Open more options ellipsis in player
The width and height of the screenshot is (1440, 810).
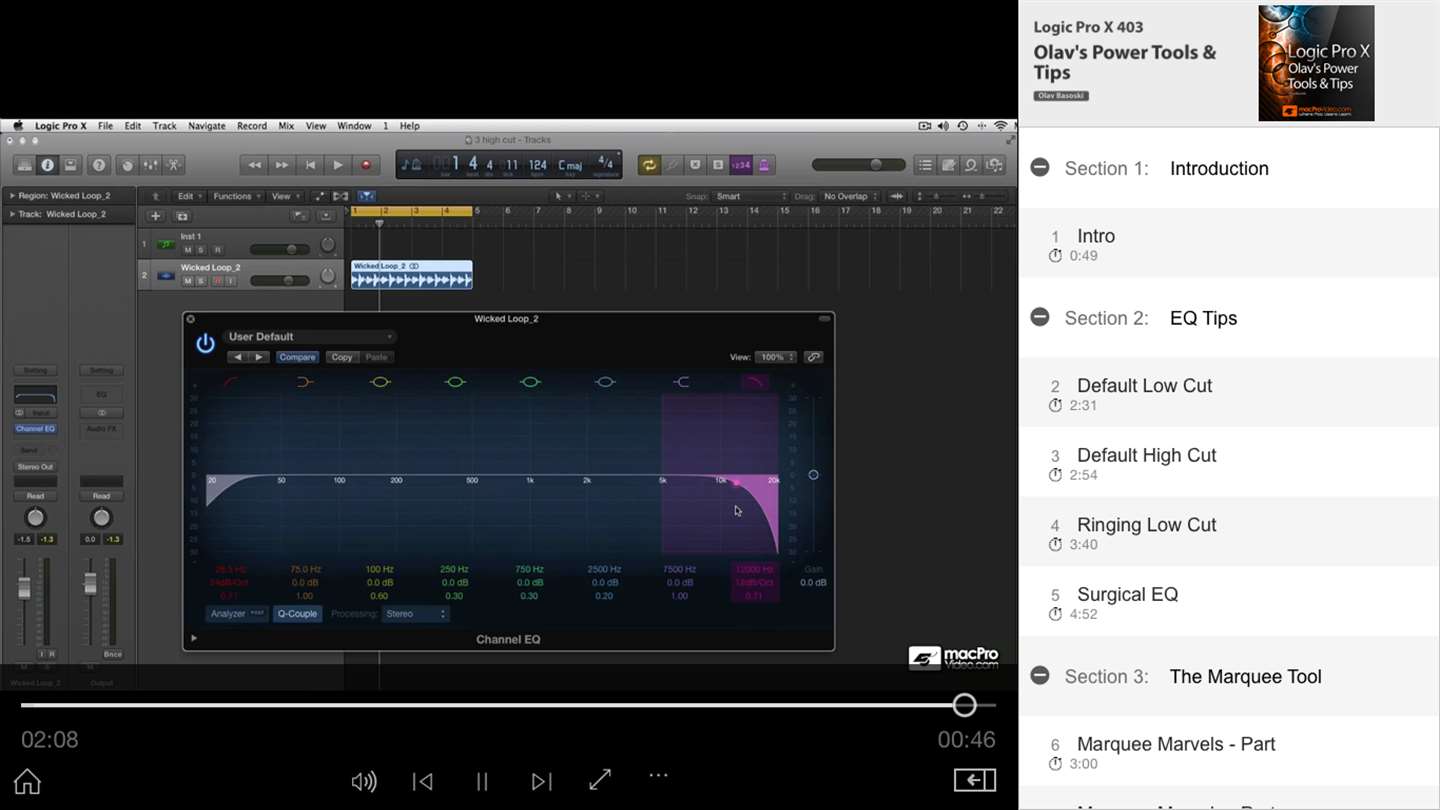click(x=657, y=775)
